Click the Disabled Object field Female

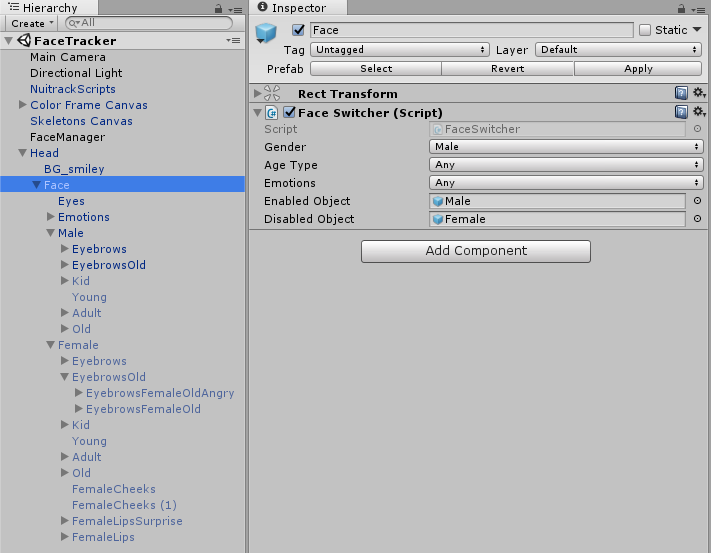(x=557, y=219)
